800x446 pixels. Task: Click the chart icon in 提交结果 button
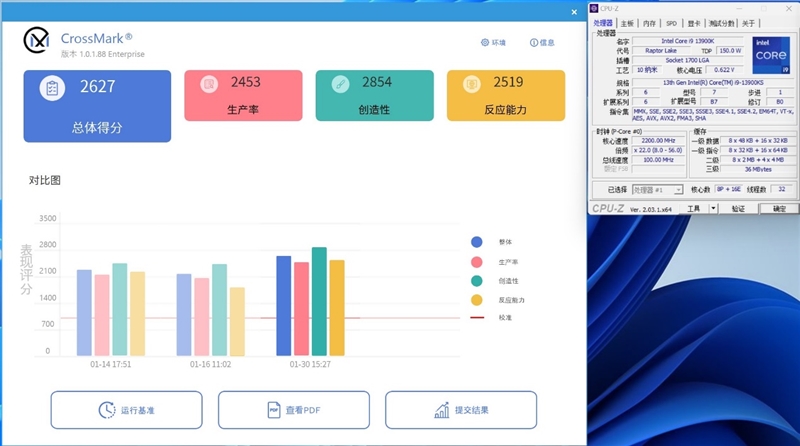442,410
